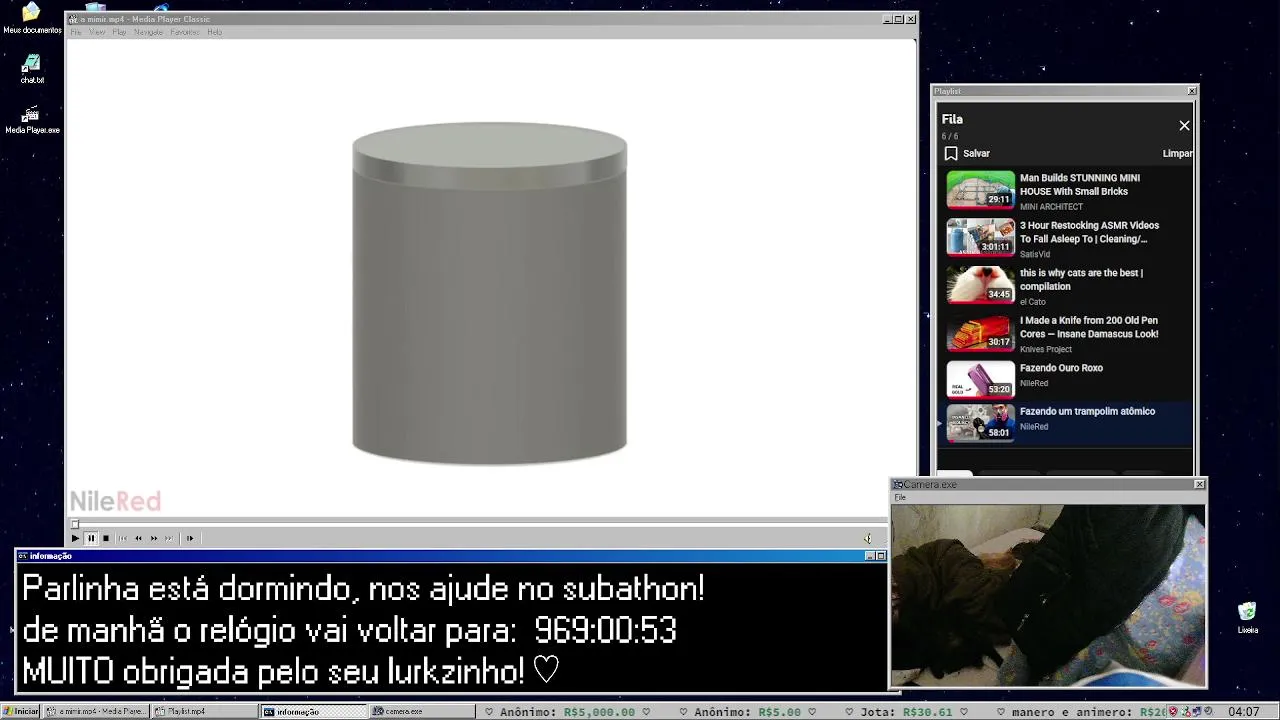Click the Salvar bookmark icon in queue
This screenshot has height=720, width=1280.
pyautogui.click(x=951, y=153)
